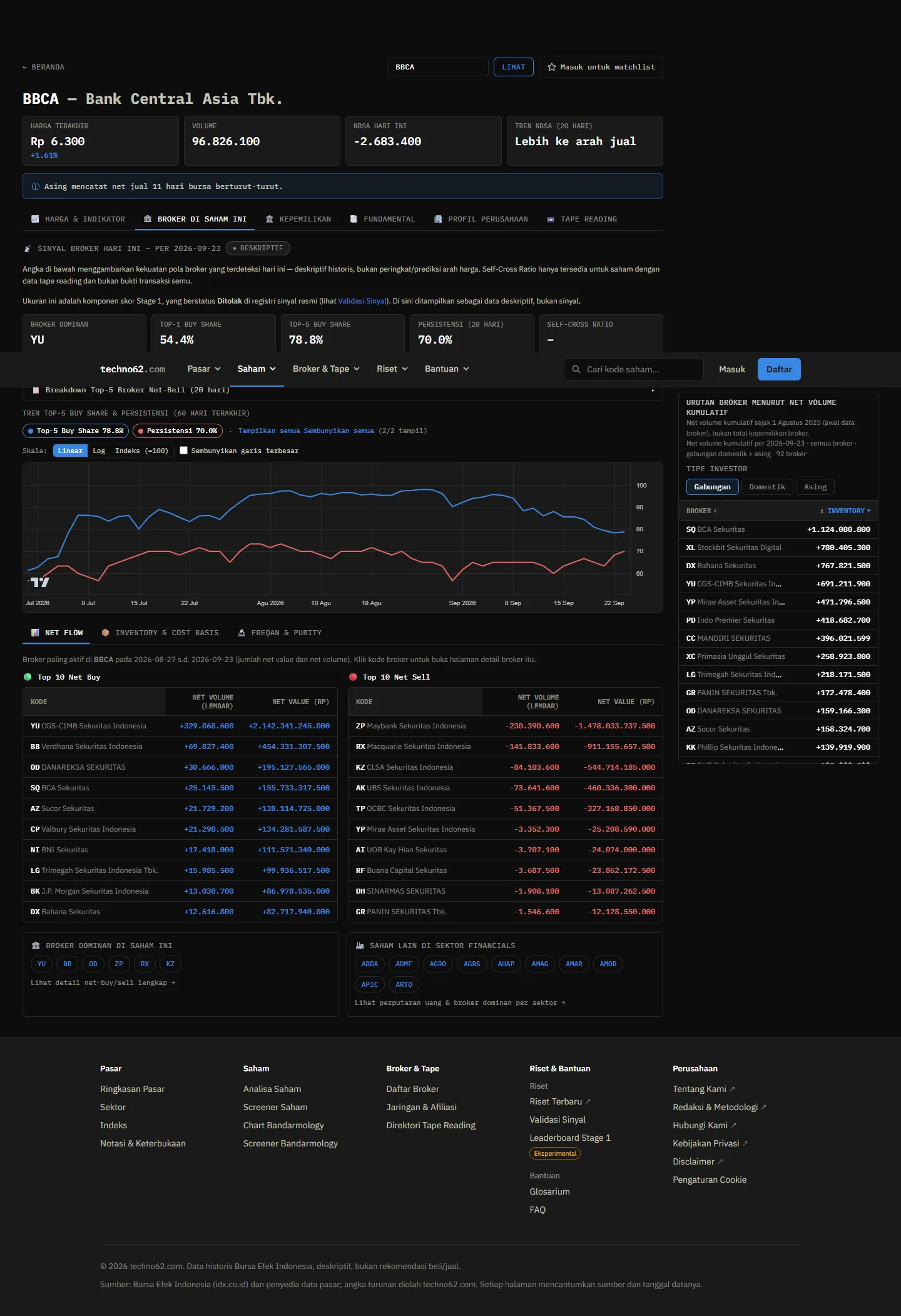This screenshot has width=901, height=1316.
Task: Expand the Breakdown Top-5 Broker Net-Beli section
Action: pos(342,390)
